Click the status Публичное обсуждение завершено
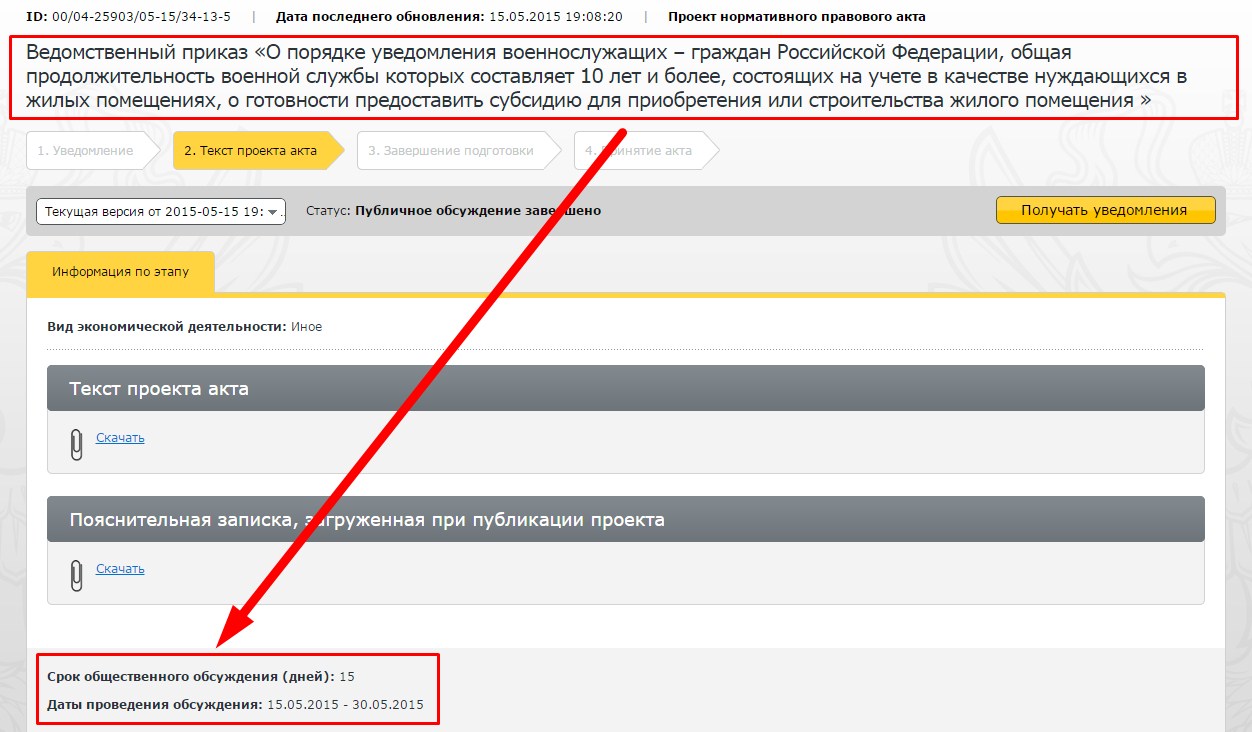Viewport: 1252px width, 732px height. [x=478, y=211]
